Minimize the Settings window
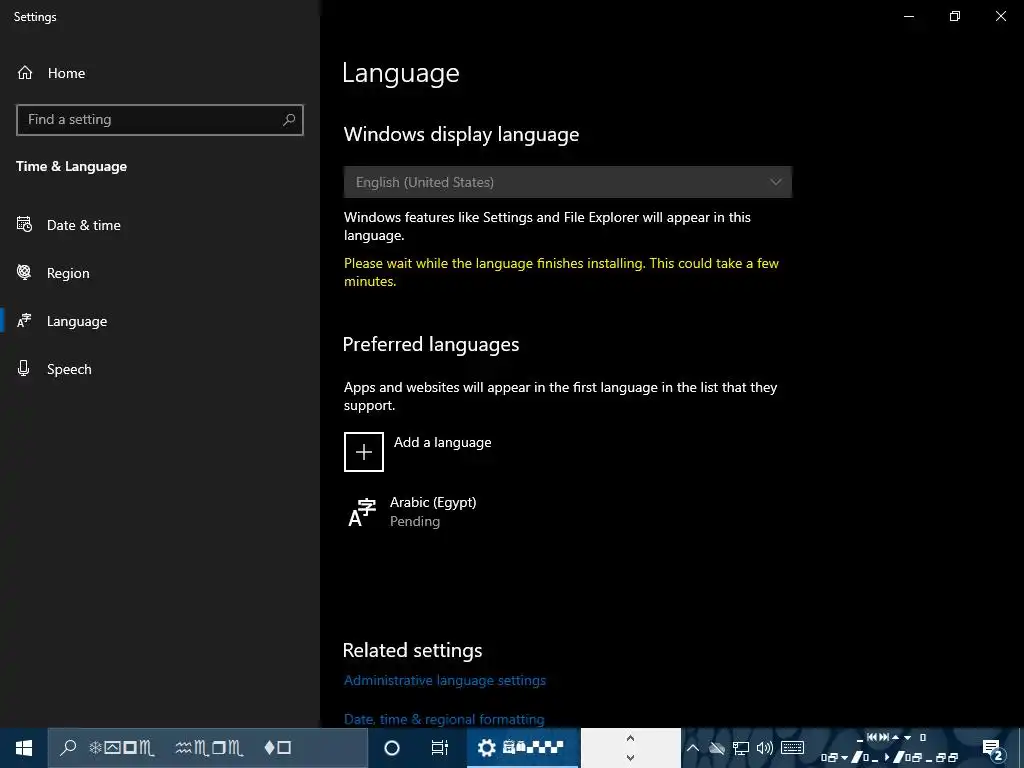Screen dimensions: 1024x768 (x=909, y=16)
